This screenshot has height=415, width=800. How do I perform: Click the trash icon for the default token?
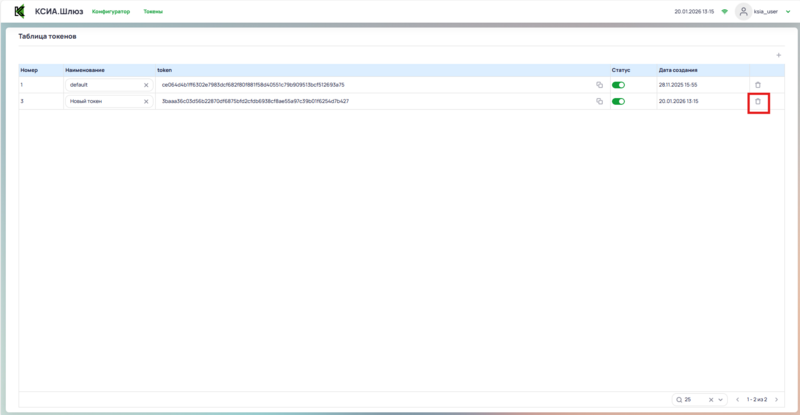[757, 85]
